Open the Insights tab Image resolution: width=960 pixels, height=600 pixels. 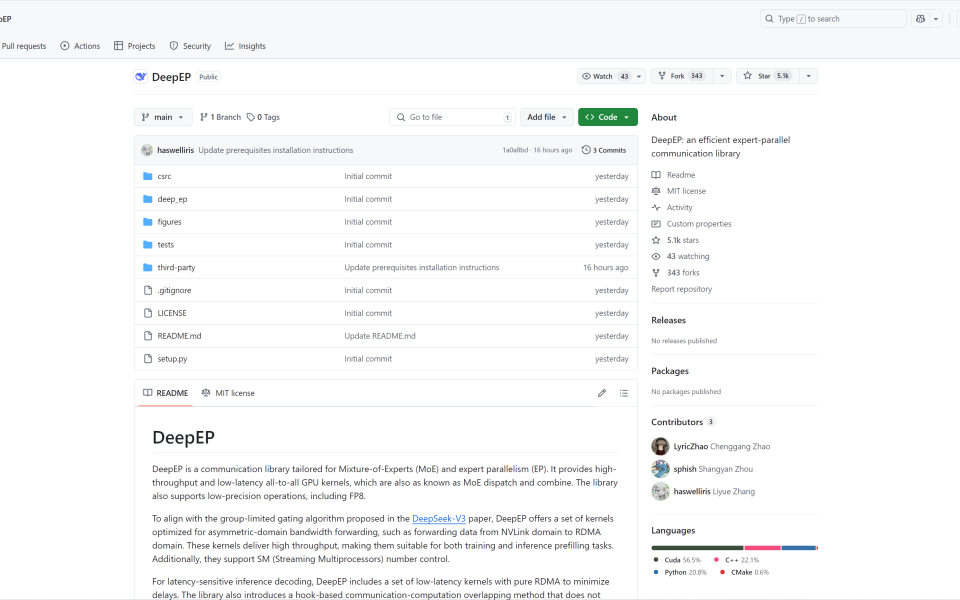click(x=245, y=46)
